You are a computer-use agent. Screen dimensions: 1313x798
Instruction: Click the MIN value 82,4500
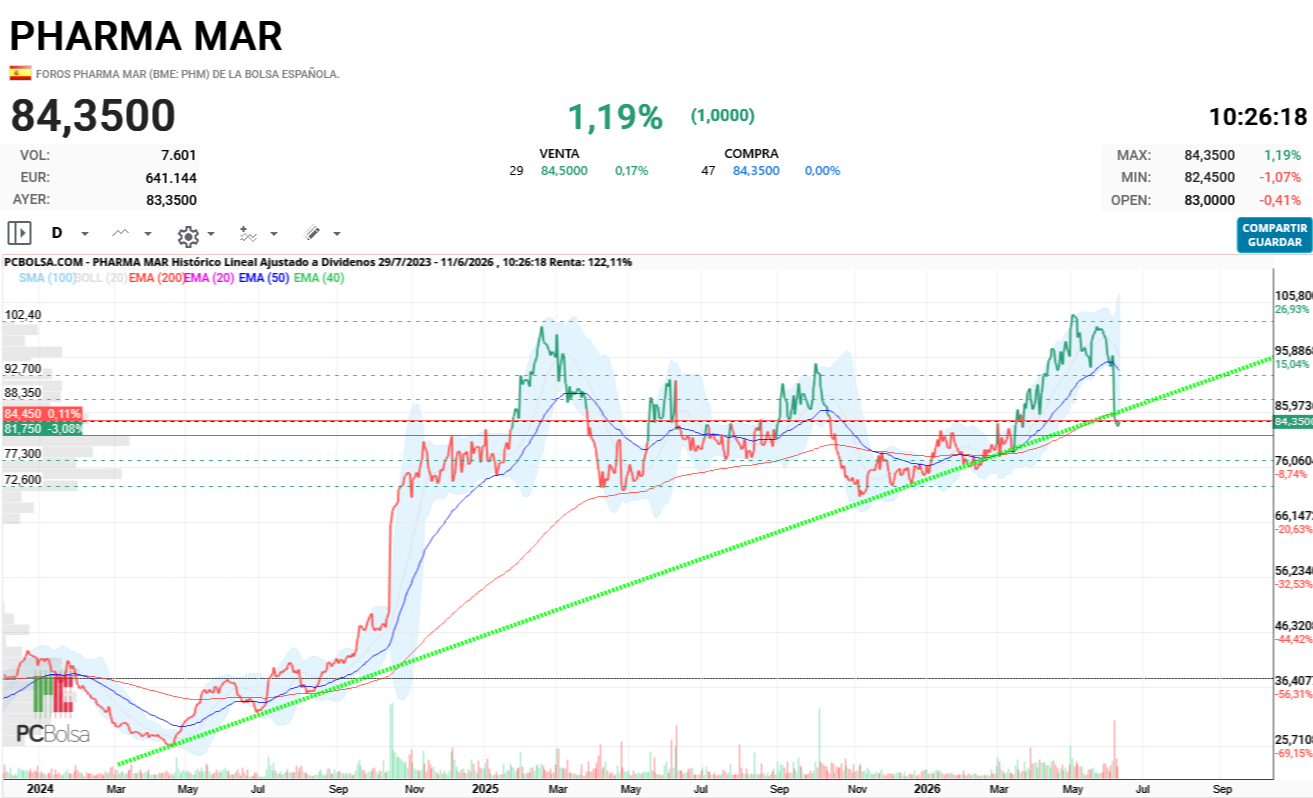click(1209, 177)
